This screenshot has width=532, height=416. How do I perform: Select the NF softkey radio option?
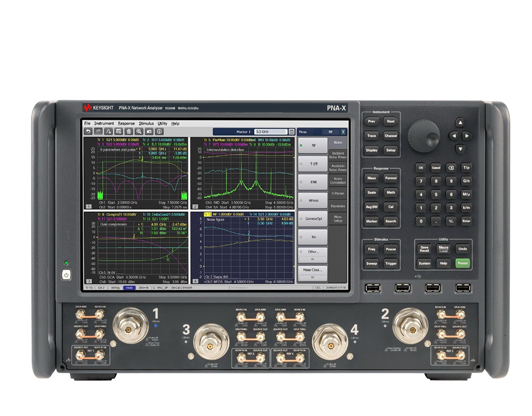pos(312,145)
